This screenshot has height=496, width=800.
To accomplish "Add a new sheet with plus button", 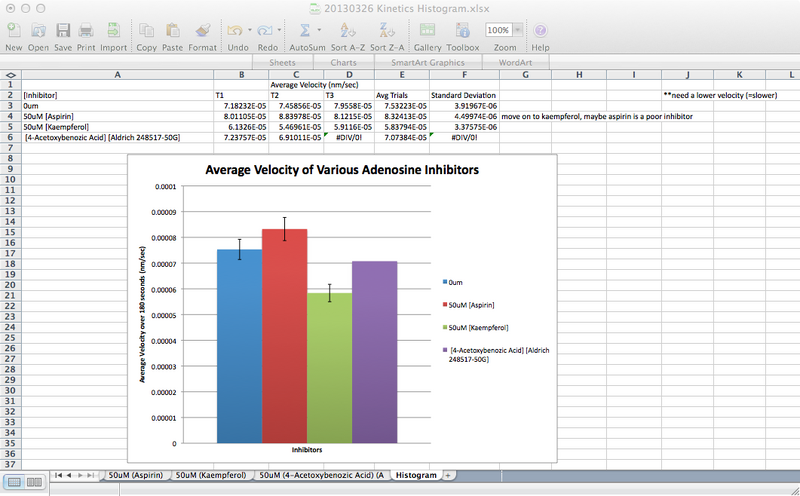I will 448,474.
